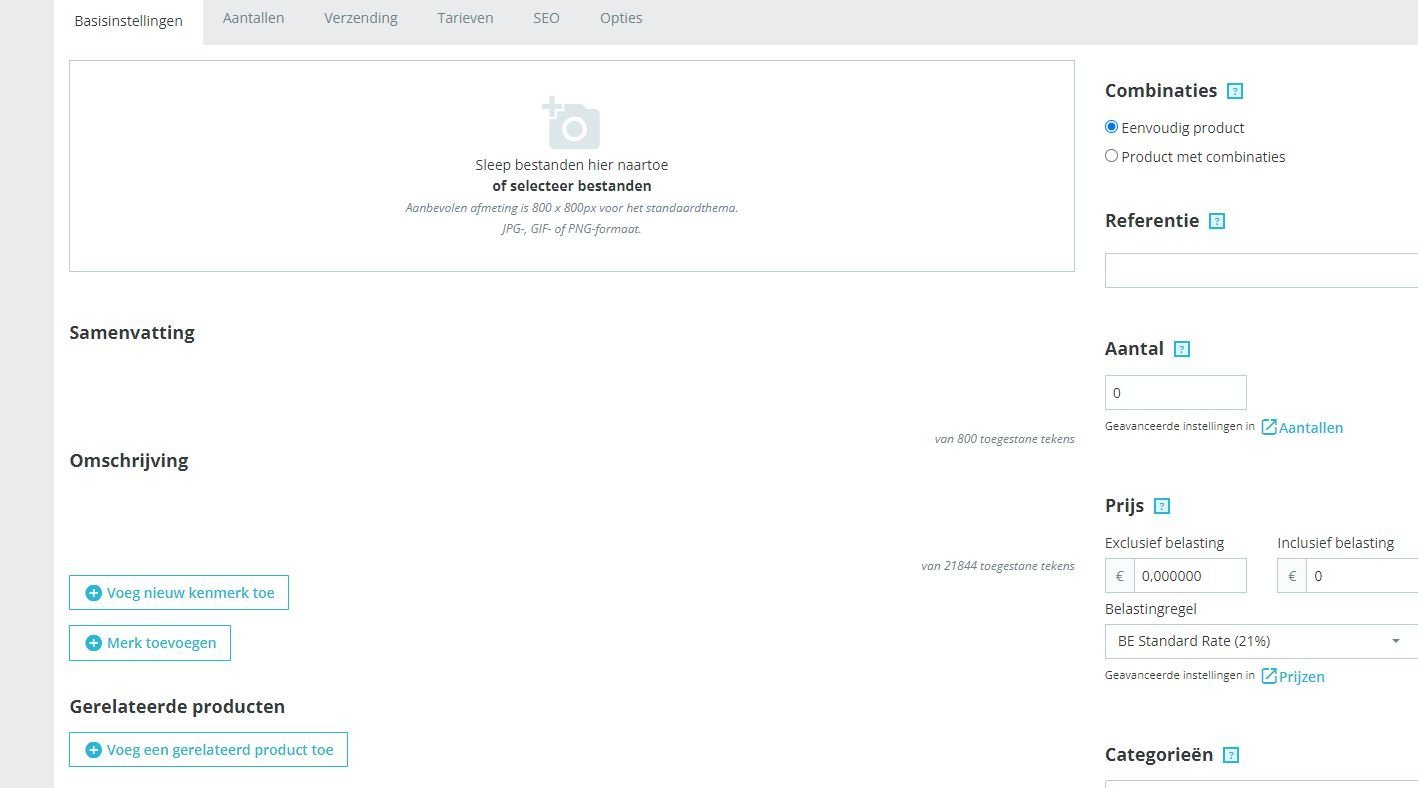Click the external-link icon beside Aantallen
Screen dimensions: 1418x788
click(x=1269, y=427)
